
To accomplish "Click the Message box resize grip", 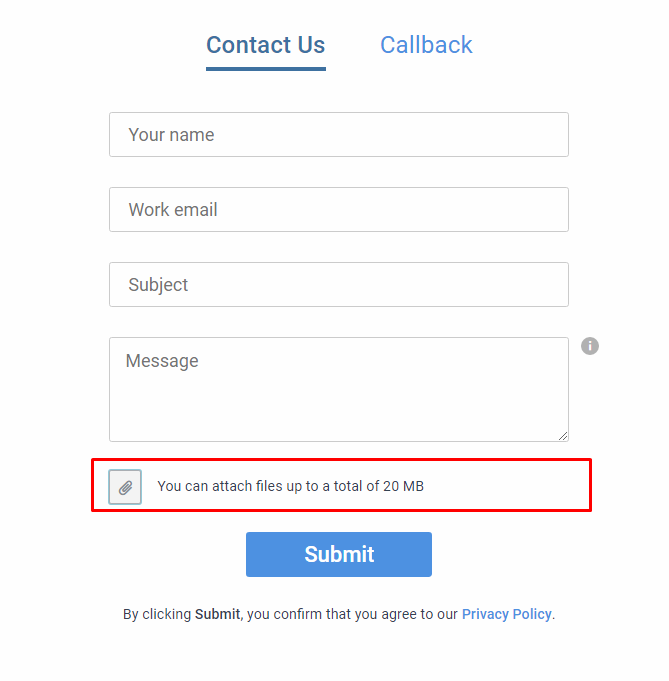I will [x=563, y=436].
